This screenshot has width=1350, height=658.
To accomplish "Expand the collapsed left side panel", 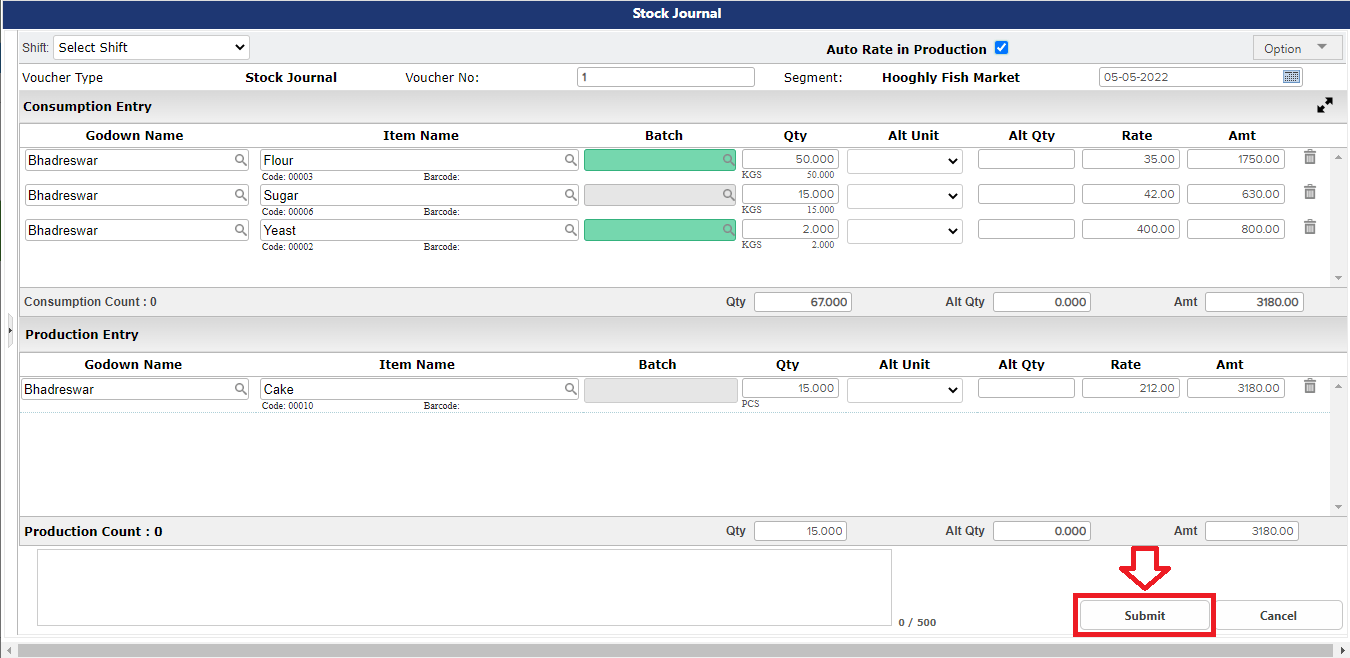I will [x=10, y=329].
